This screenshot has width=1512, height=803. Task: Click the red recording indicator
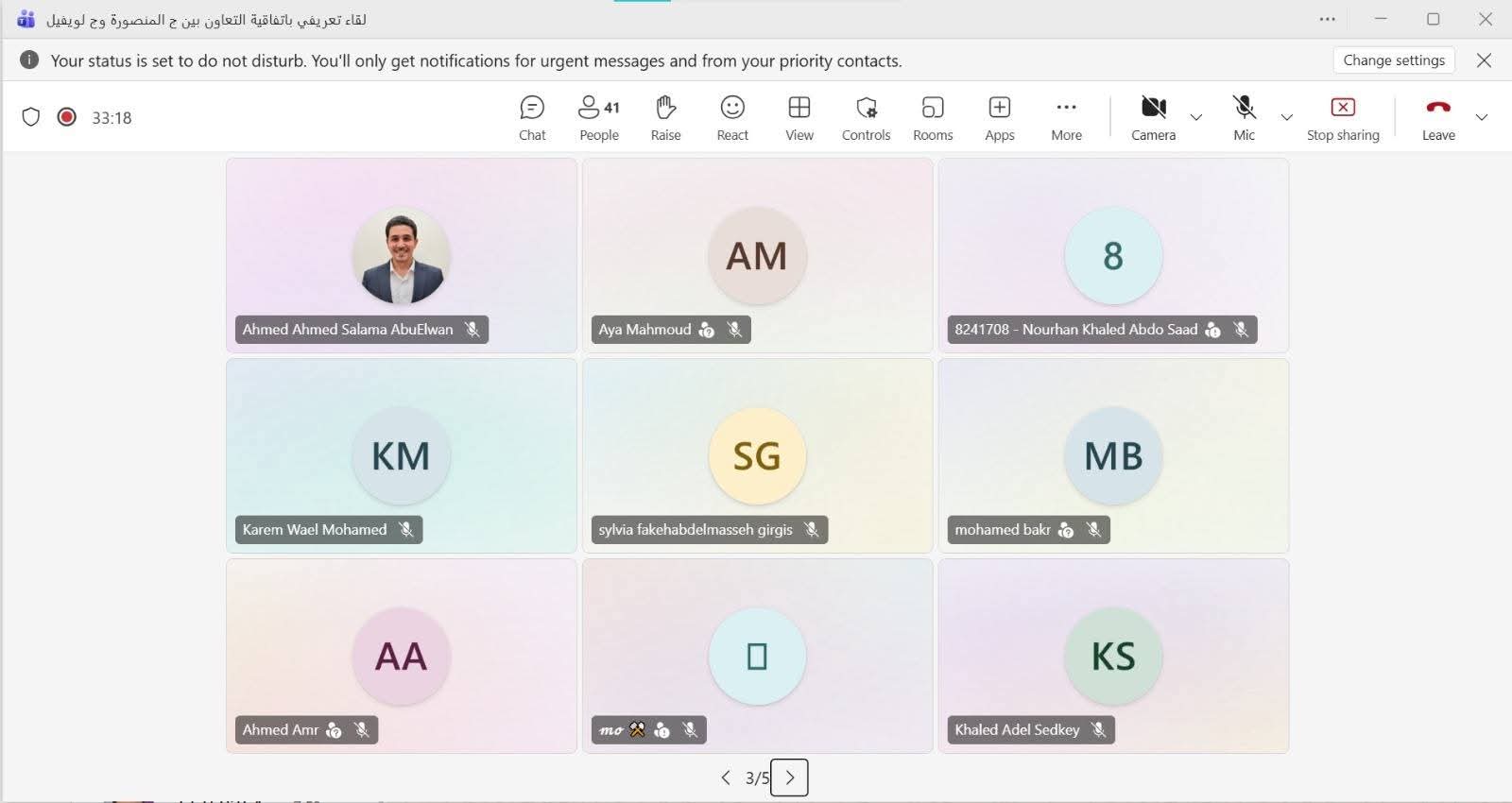66,117
